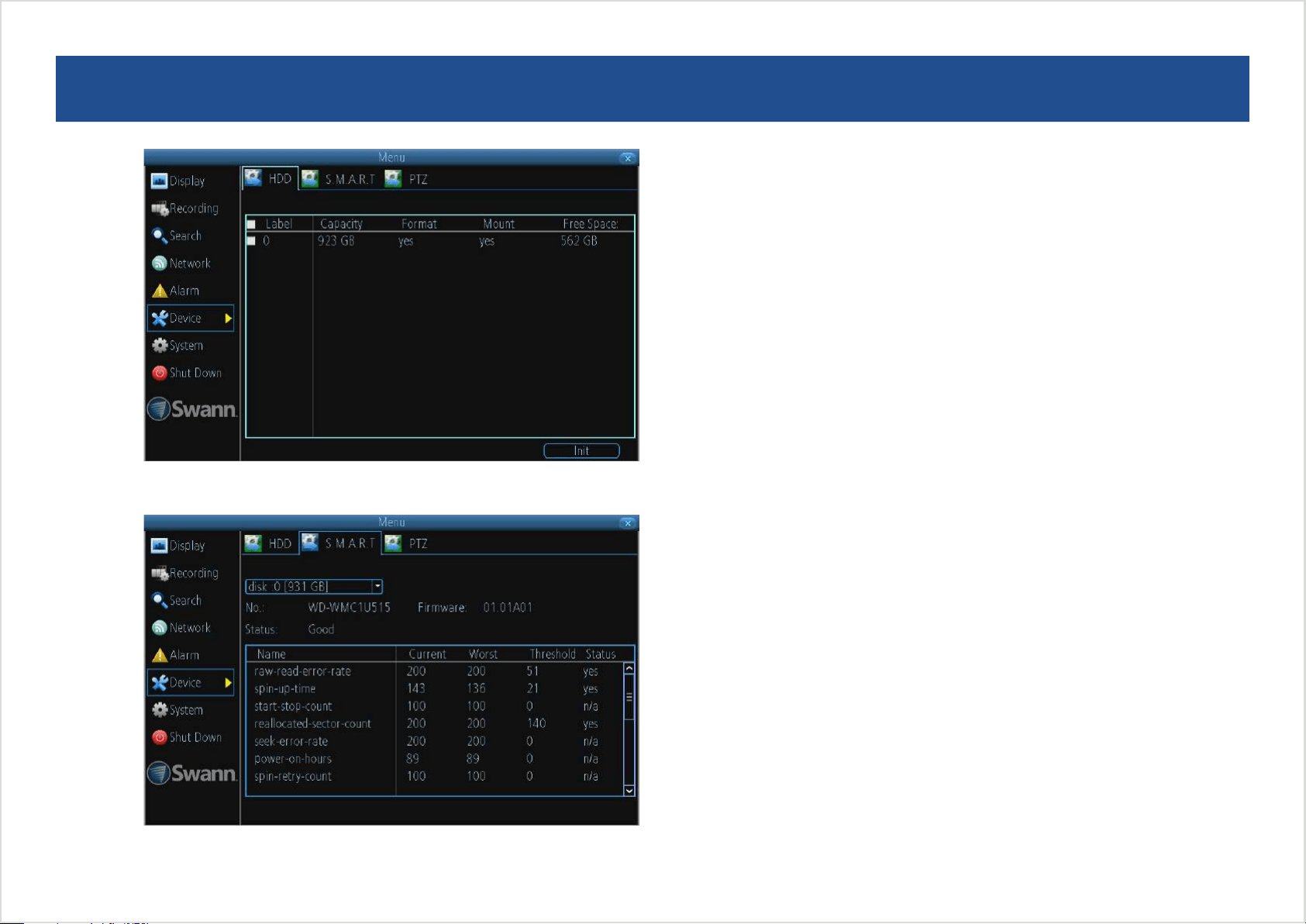
Task: Click Shut Down power icon in HDD list window
Action: (160, 373)
